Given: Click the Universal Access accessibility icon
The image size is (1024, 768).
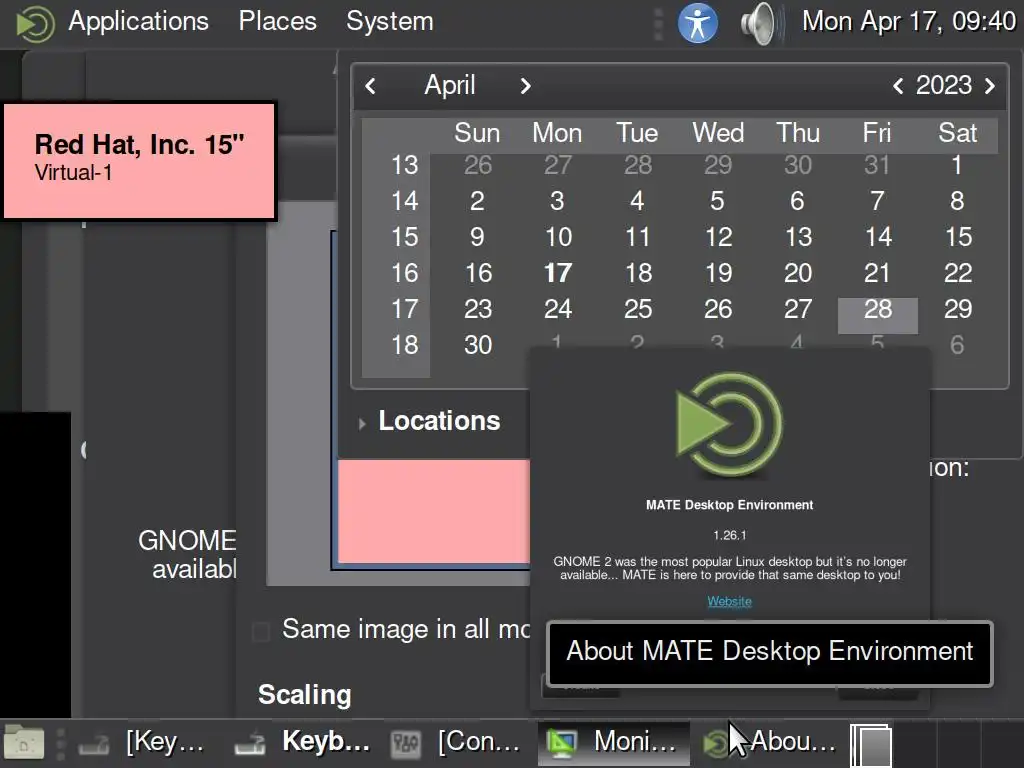Looking at the screenshot, I should tap(697, 23).
